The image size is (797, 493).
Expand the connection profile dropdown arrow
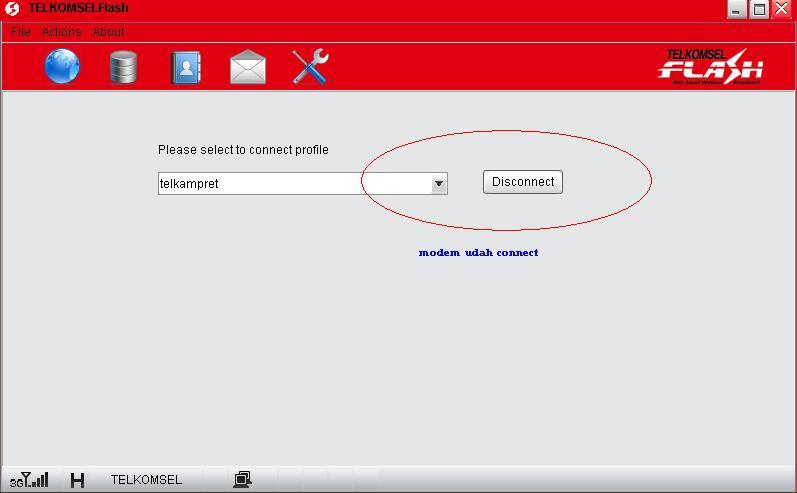tap(439, 183)
